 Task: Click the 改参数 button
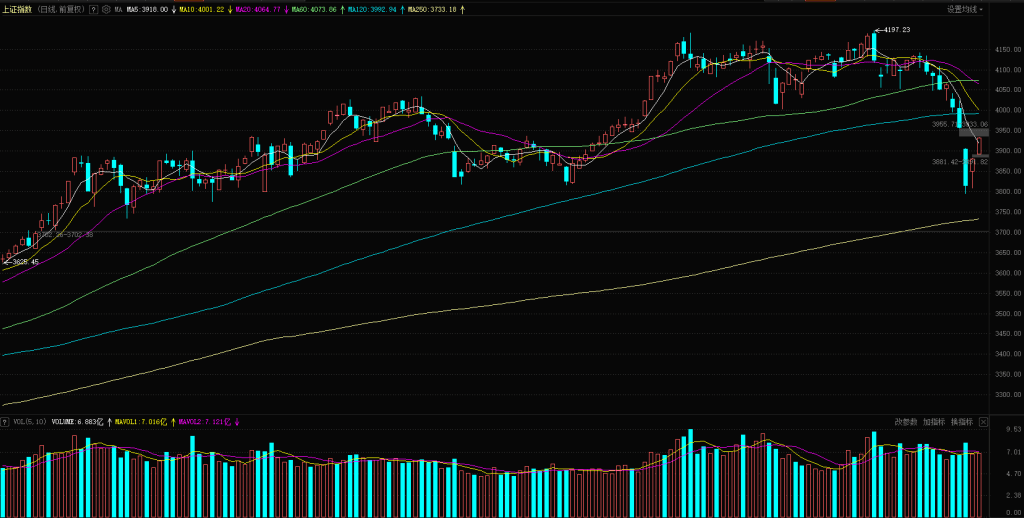tap(905, 422)
